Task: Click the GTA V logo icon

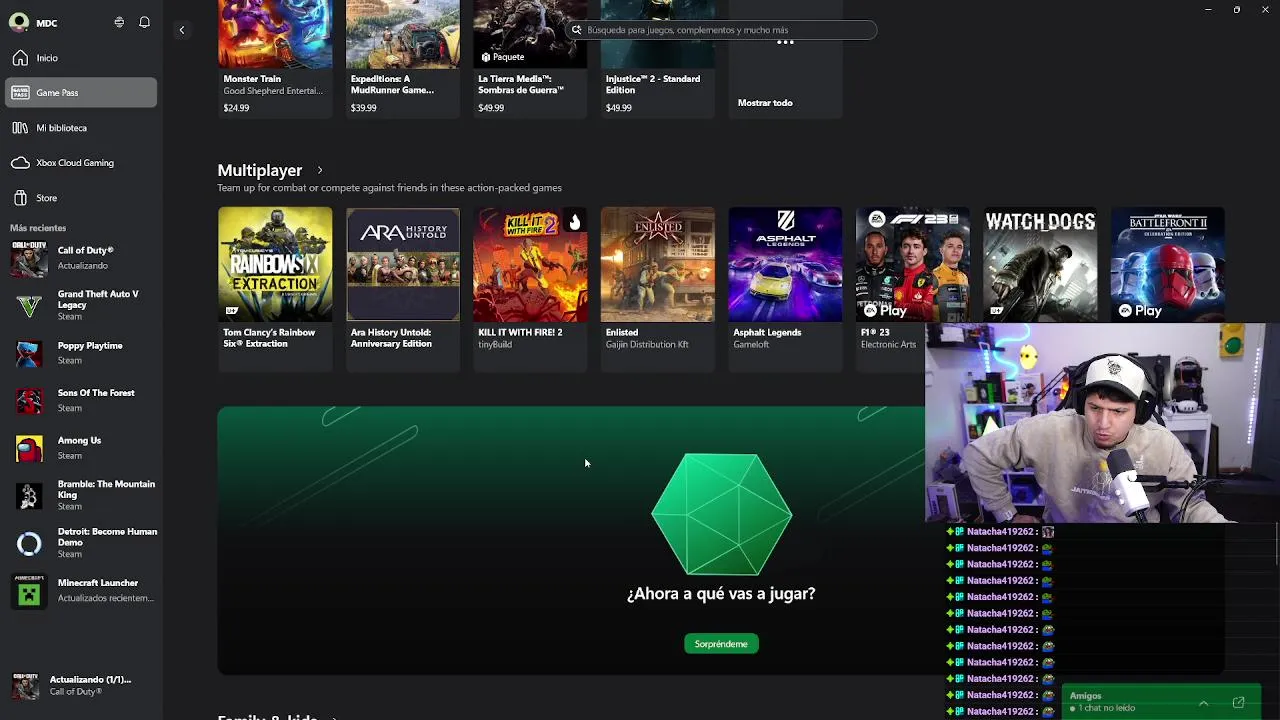Action: (29, 305)
